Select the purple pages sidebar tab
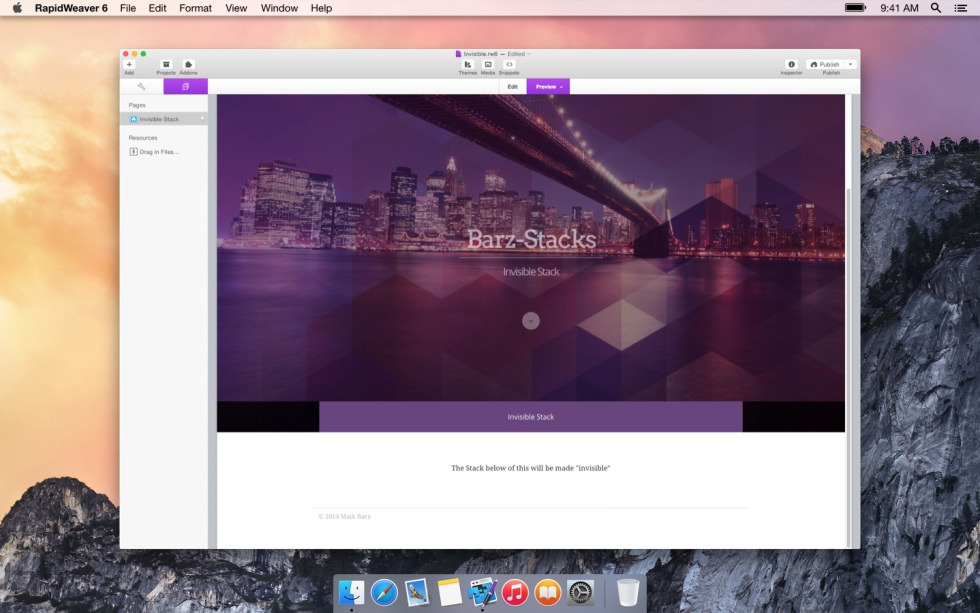The image size is (980, 613). coord(186,86)
